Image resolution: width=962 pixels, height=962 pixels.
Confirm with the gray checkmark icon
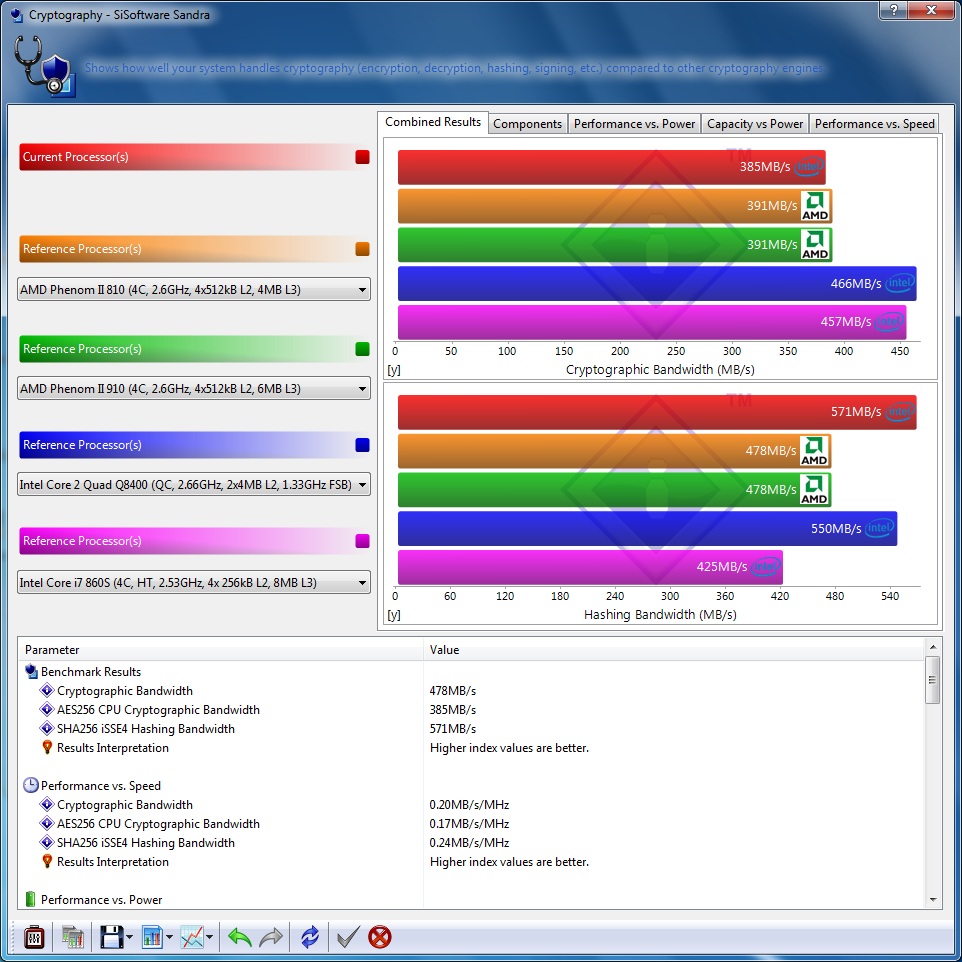[348, 937]
